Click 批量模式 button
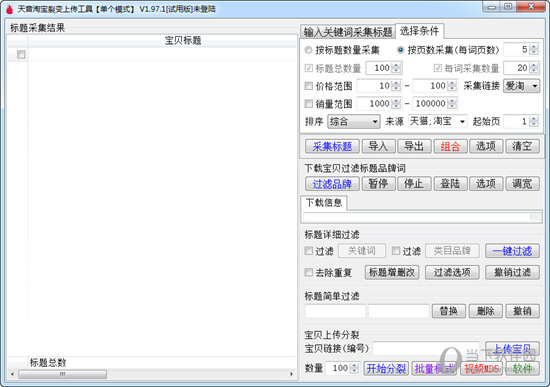Viewport: 550px width, 387px height. tap(434, 368)
